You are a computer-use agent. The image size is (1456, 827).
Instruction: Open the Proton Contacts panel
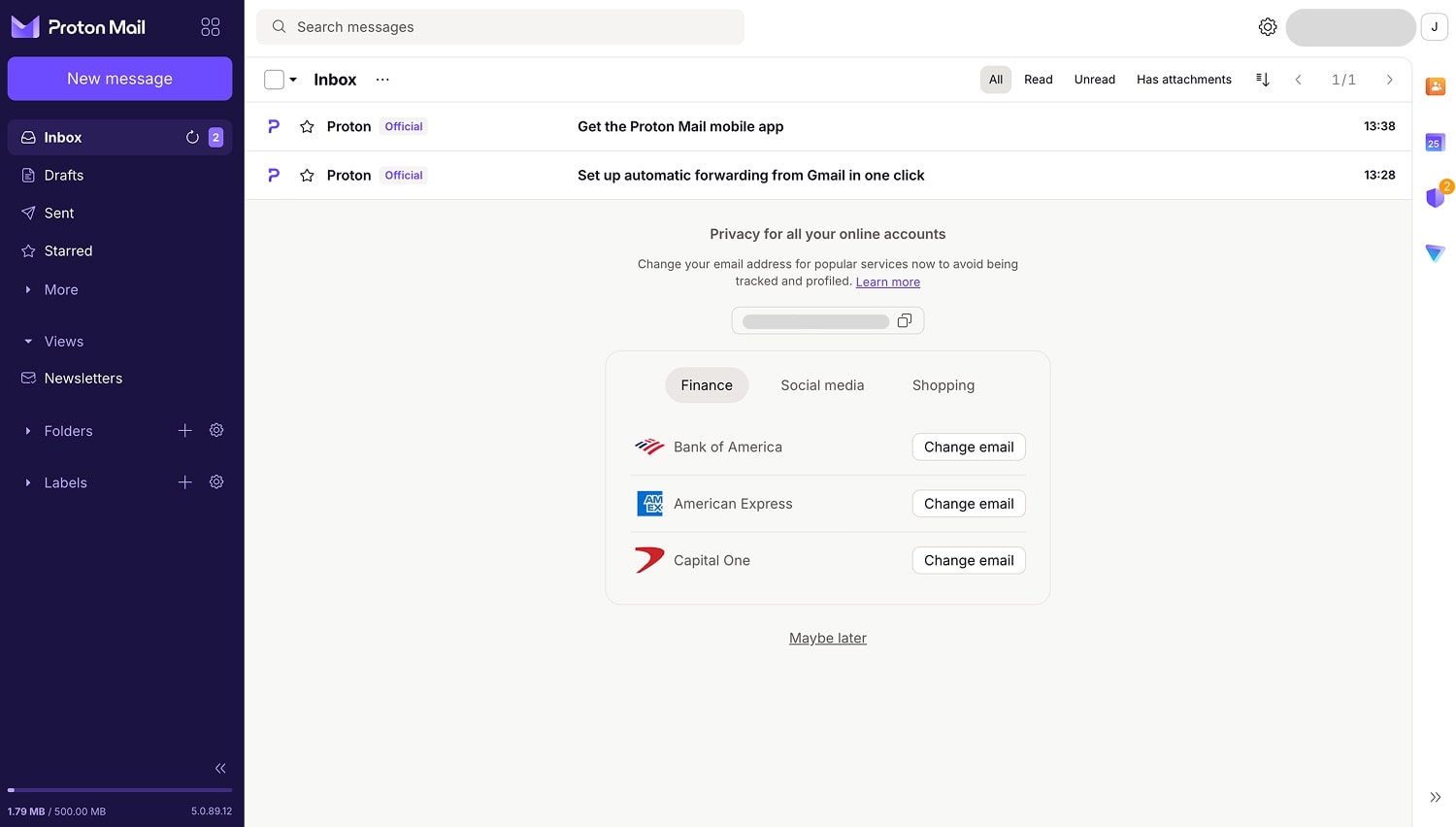click(x=1435, y=86)
